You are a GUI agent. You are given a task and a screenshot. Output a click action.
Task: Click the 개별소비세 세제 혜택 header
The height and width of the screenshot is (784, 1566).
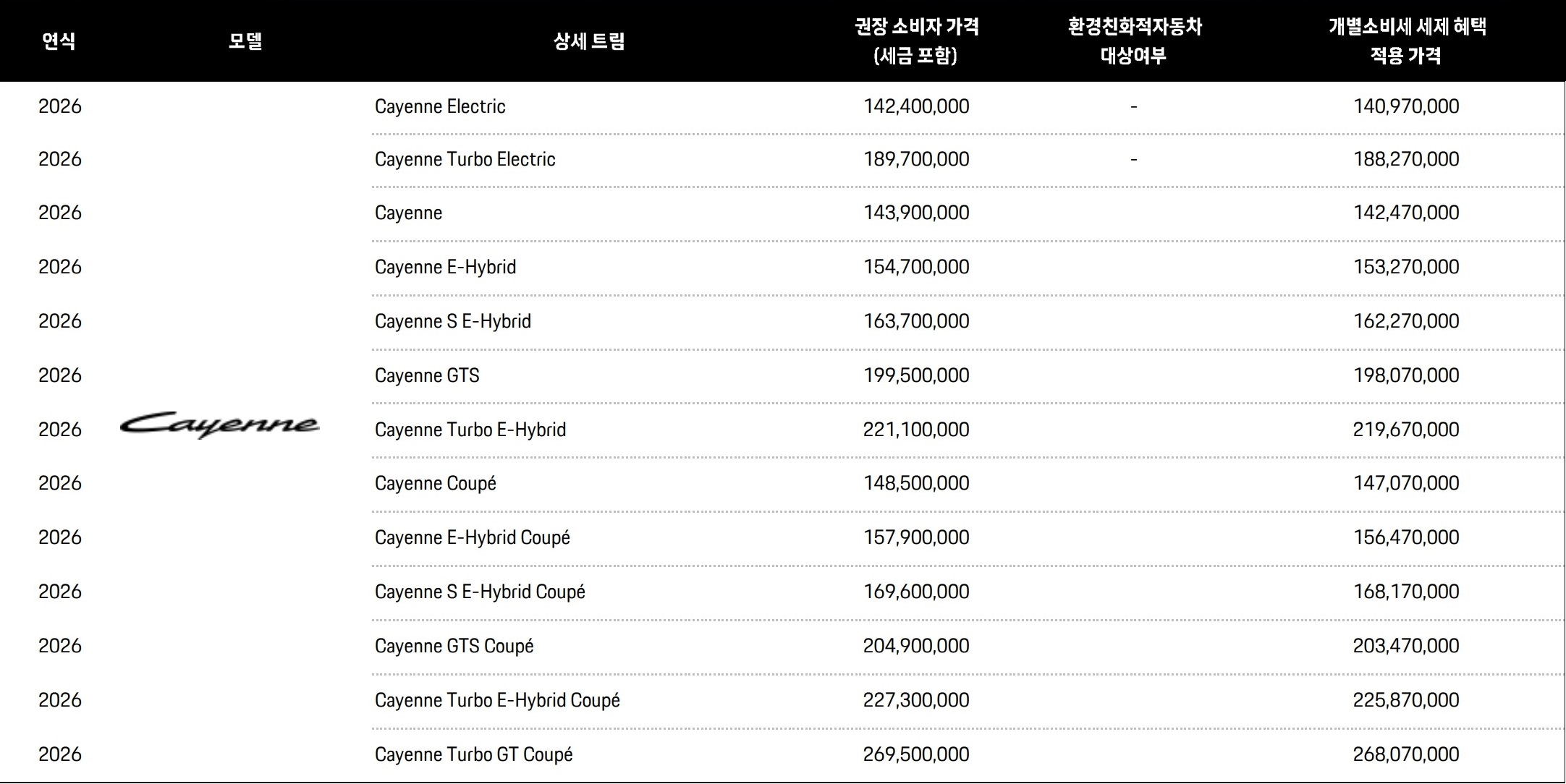tap(1406, 41)
